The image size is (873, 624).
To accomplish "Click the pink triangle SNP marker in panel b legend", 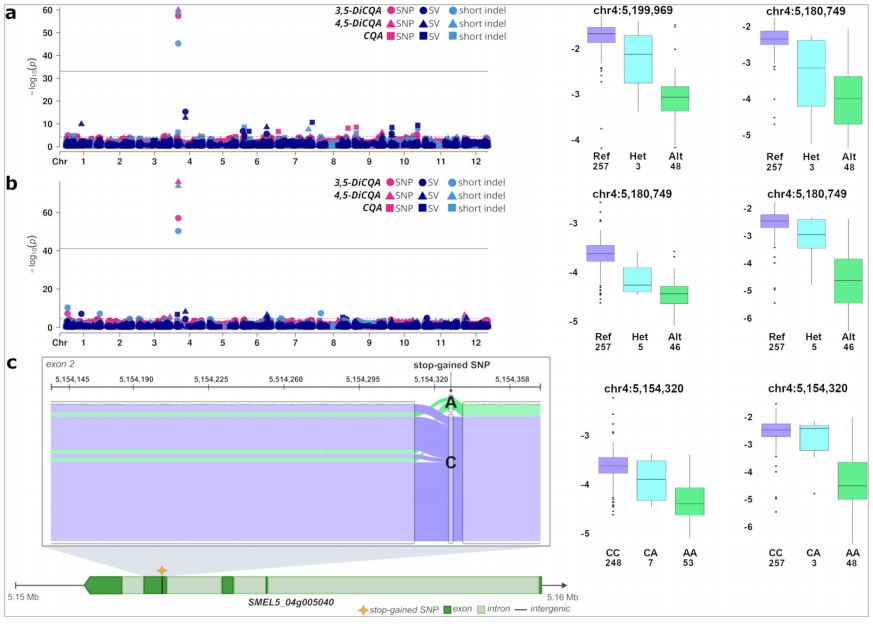I will 388,195.
